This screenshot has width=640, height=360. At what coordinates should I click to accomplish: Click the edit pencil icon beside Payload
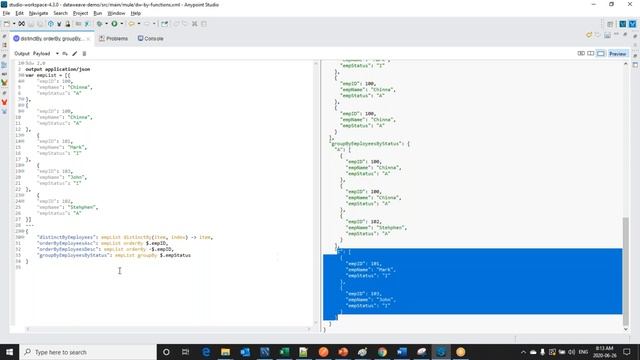pos(75,53)
